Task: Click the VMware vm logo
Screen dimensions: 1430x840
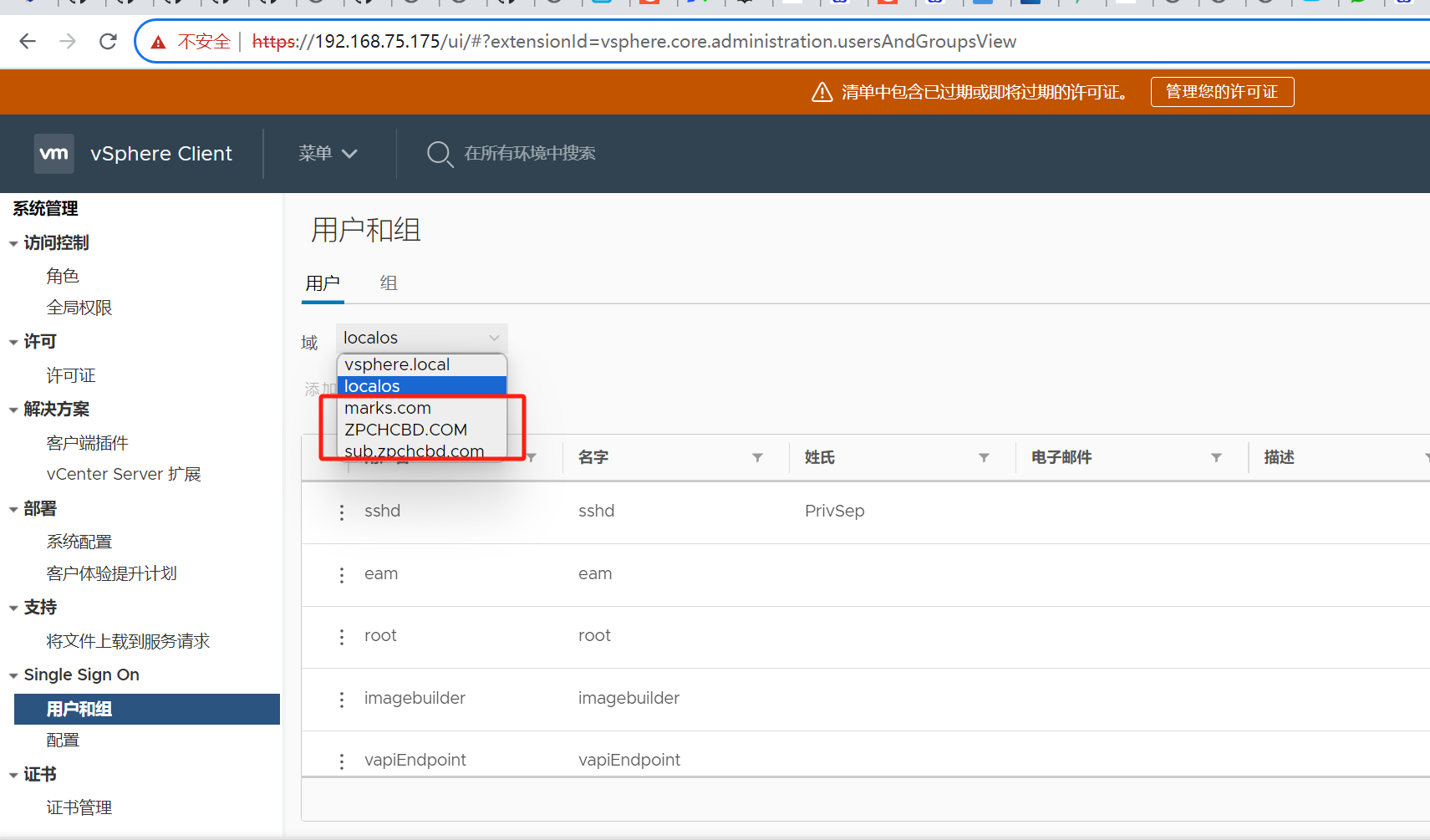Action: [54, 154]
